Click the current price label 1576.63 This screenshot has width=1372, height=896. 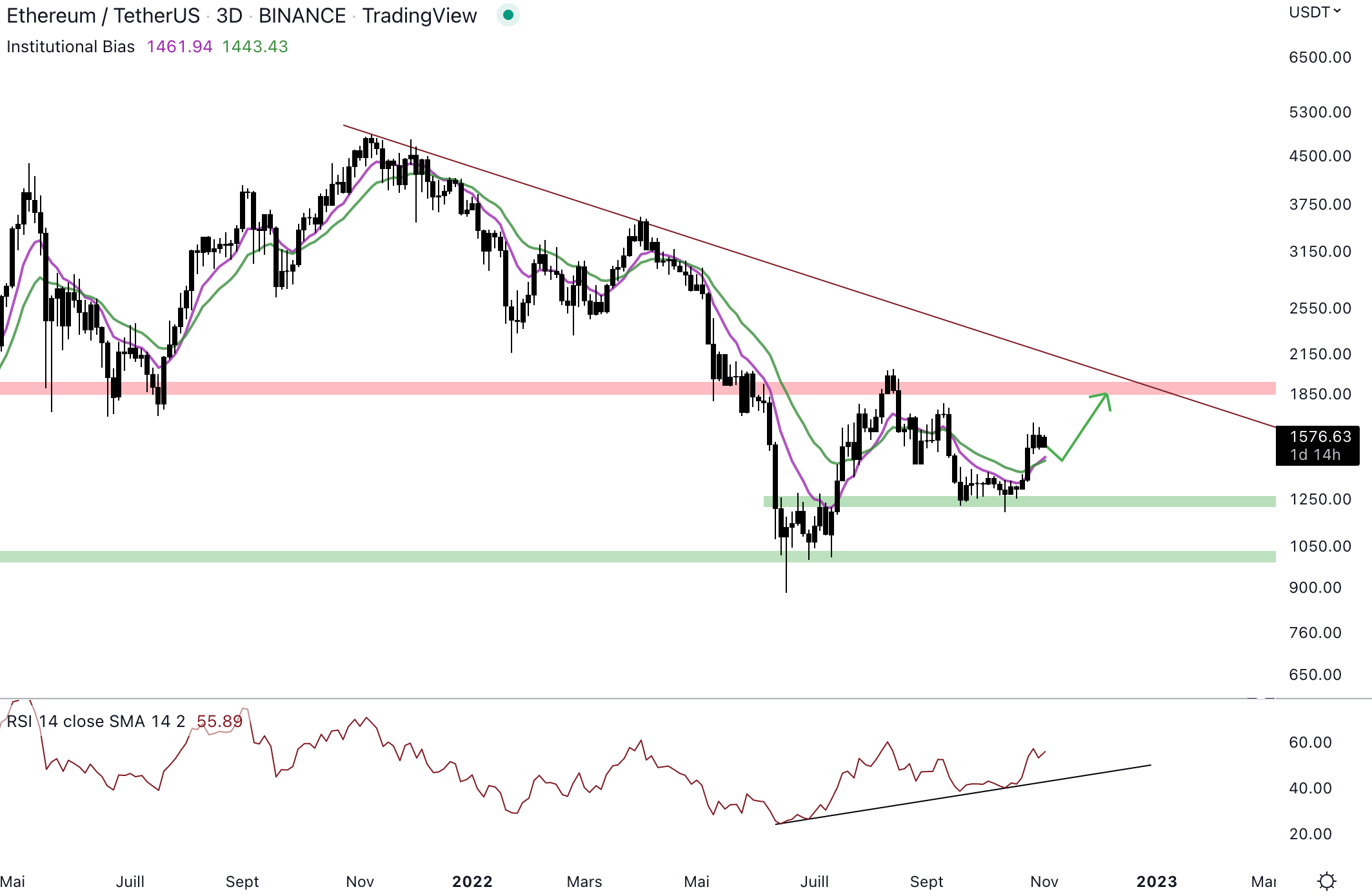[x=1319, y=437]
